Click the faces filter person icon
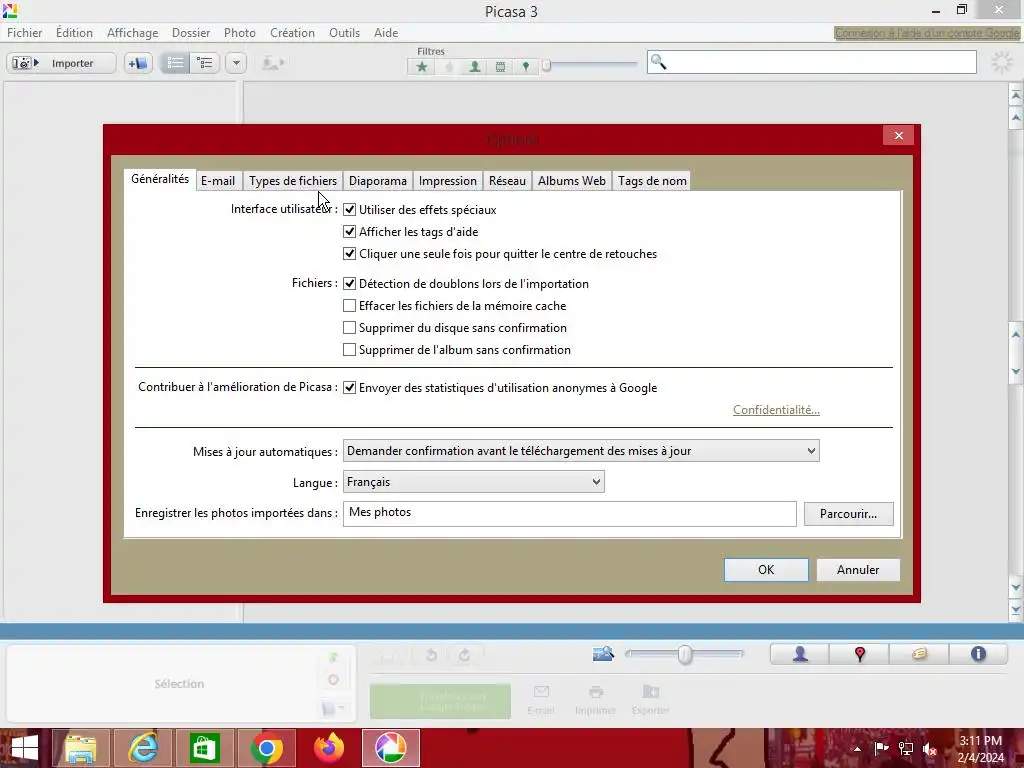 pyautogui.click(x=475, y=67)
